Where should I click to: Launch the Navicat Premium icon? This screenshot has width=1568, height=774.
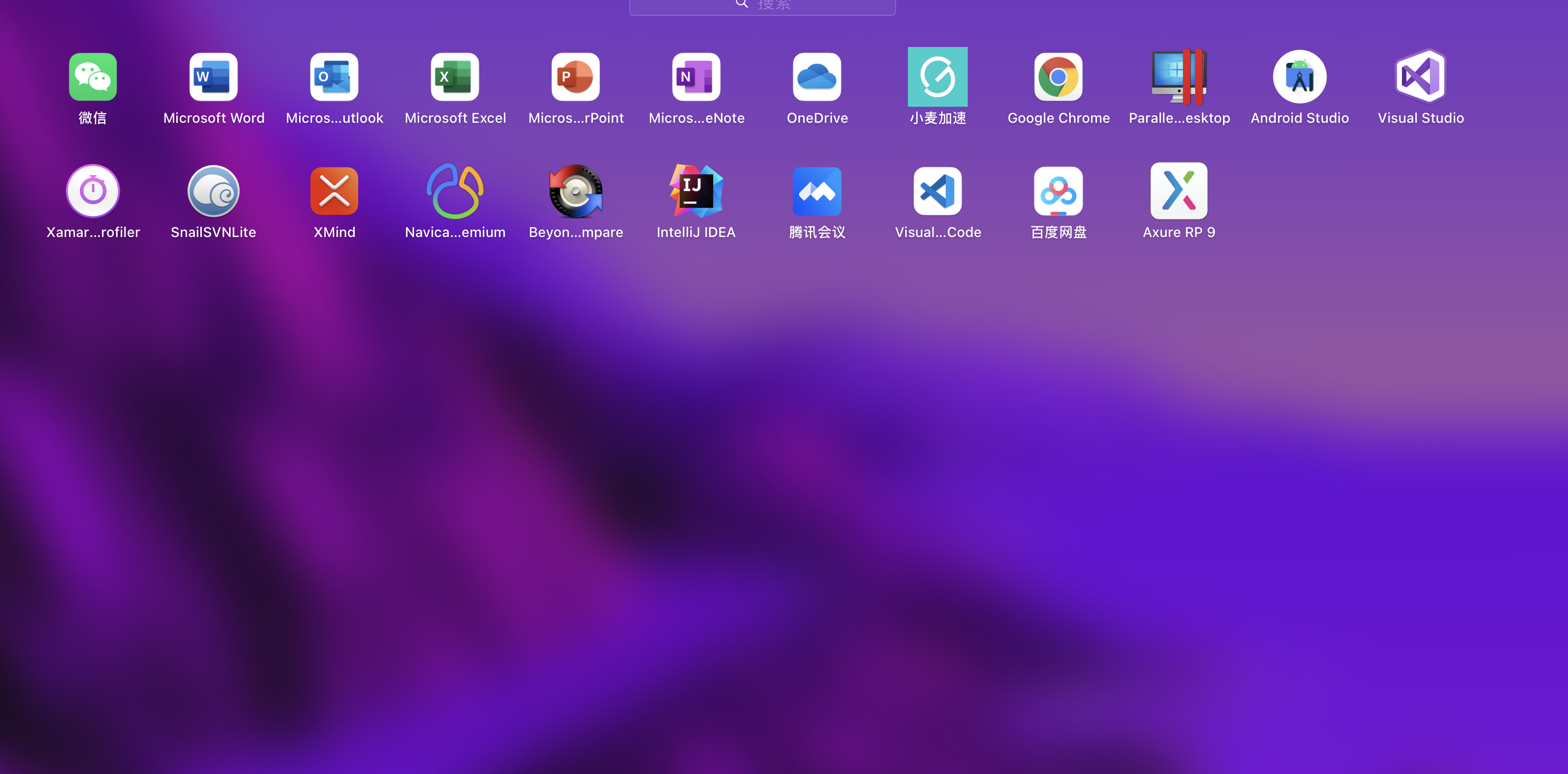tap(454, 191)
